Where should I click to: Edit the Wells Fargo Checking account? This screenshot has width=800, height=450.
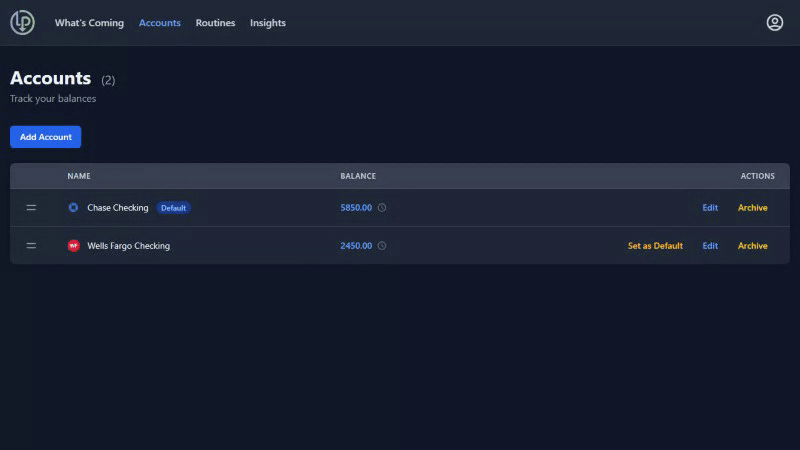click(710, 246)
